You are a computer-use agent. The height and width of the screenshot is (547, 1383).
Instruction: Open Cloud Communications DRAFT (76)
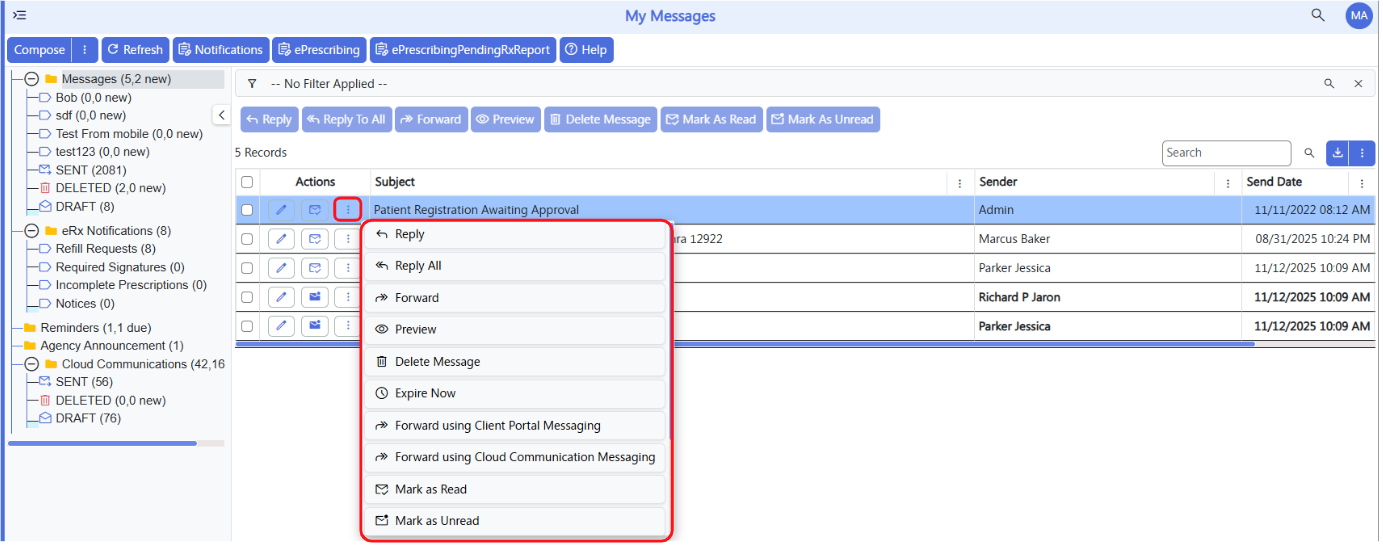coord(88,418)
